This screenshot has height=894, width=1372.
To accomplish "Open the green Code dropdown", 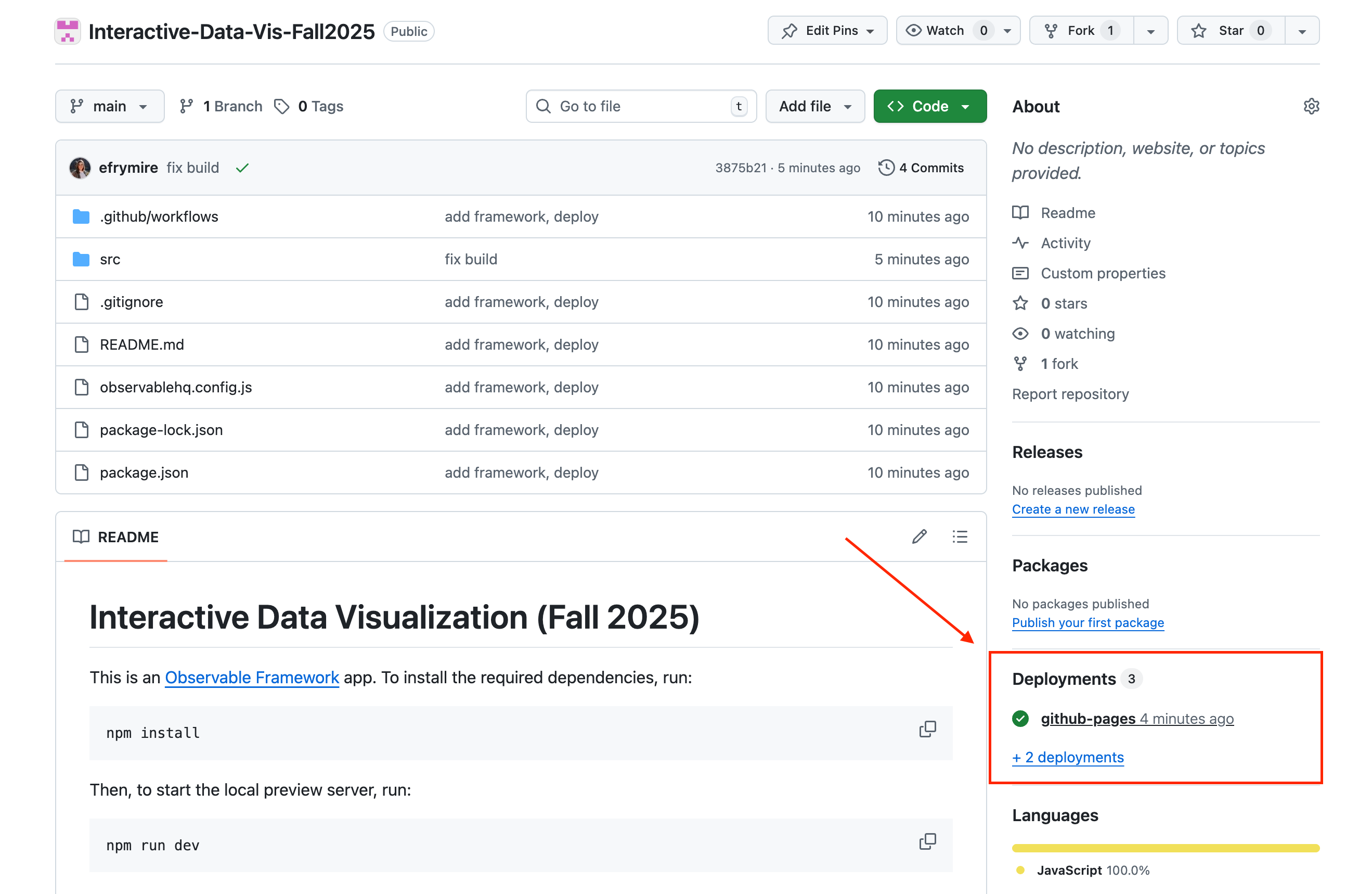I will tap(929, 106).
